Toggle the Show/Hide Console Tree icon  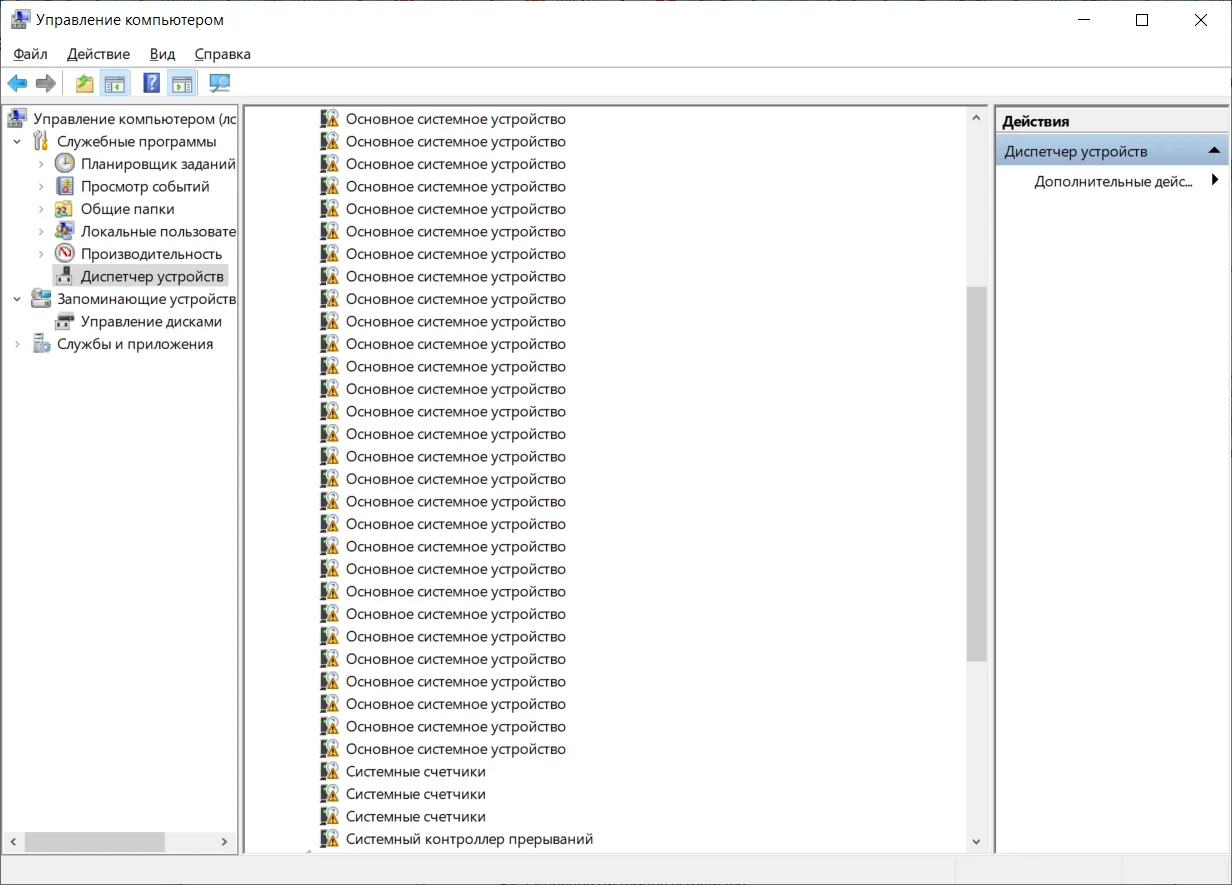coord(115,83)
